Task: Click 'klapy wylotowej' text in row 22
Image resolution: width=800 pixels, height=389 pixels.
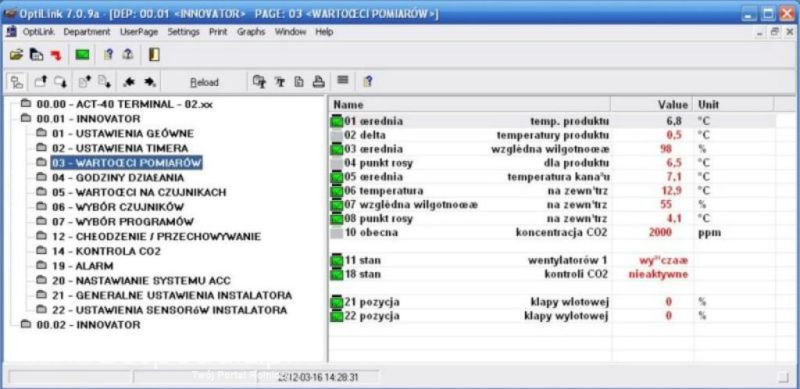Action: coord(566,316)
